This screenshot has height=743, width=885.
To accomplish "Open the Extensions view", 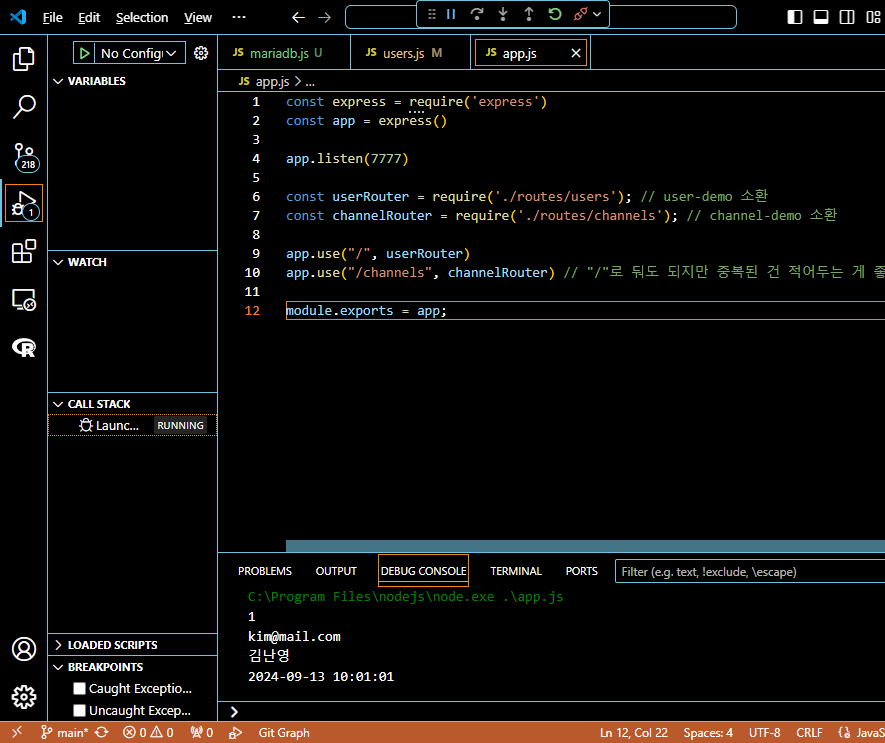I will (x=24, y=251).
